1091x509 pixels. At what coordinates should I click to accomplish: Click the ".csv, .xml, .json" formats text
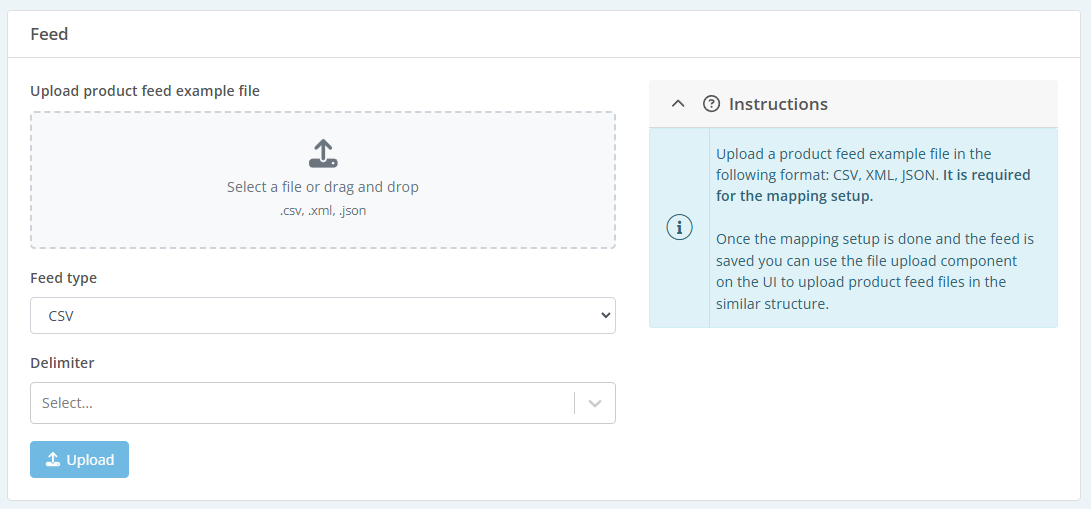(x=323, y=211)
